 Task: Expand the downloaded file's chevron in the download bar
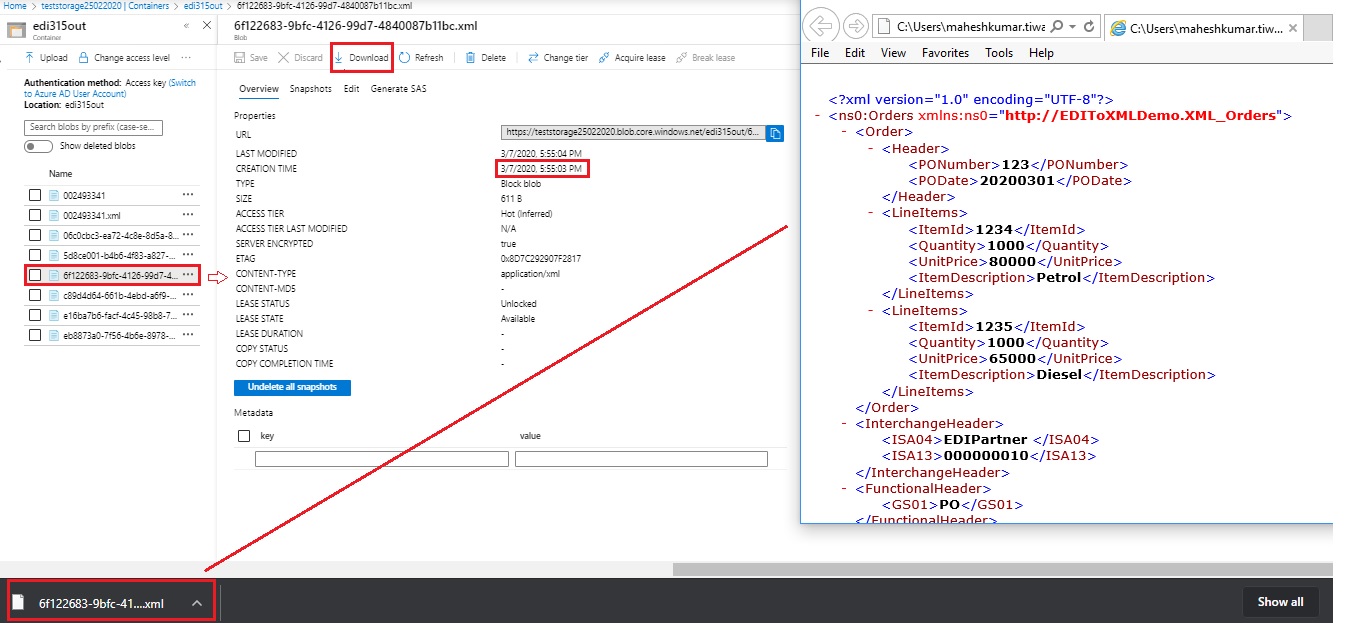tap(198, 601)
